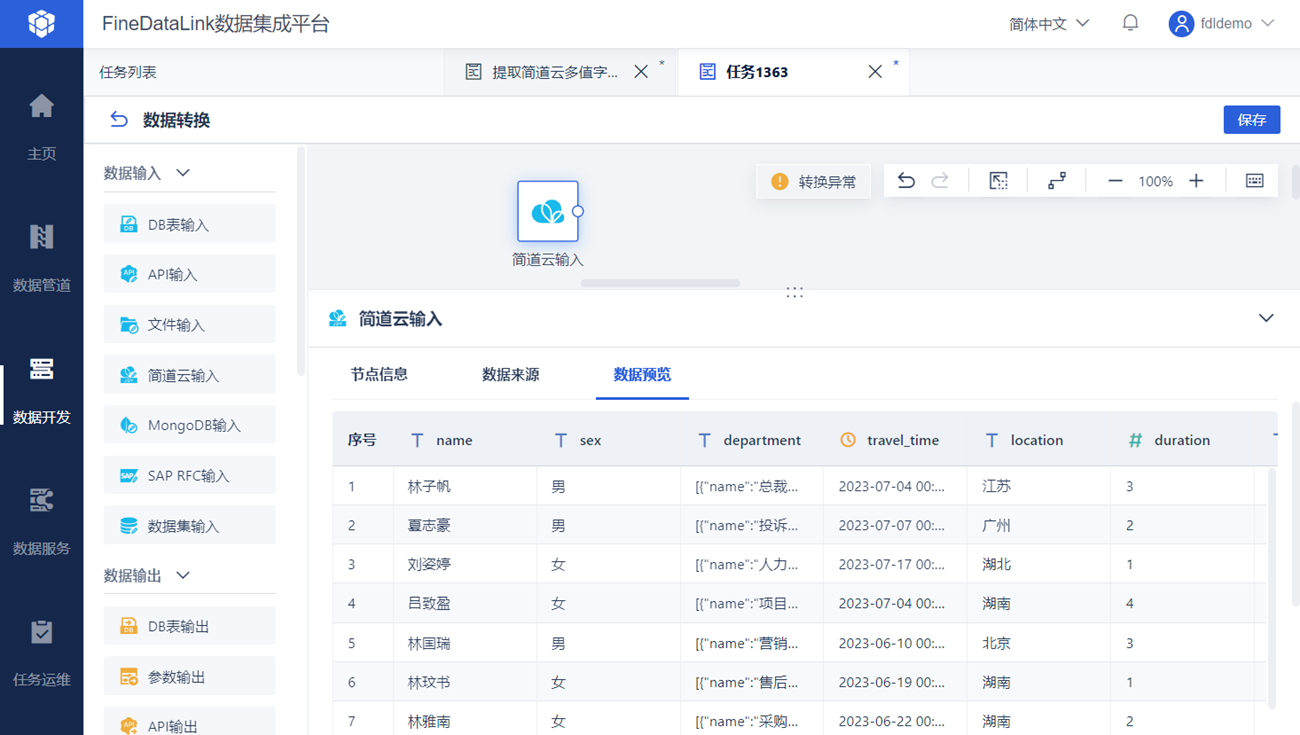Click the 保存 button
Screen dimensions: 1300x735
tap(1252, 119)
